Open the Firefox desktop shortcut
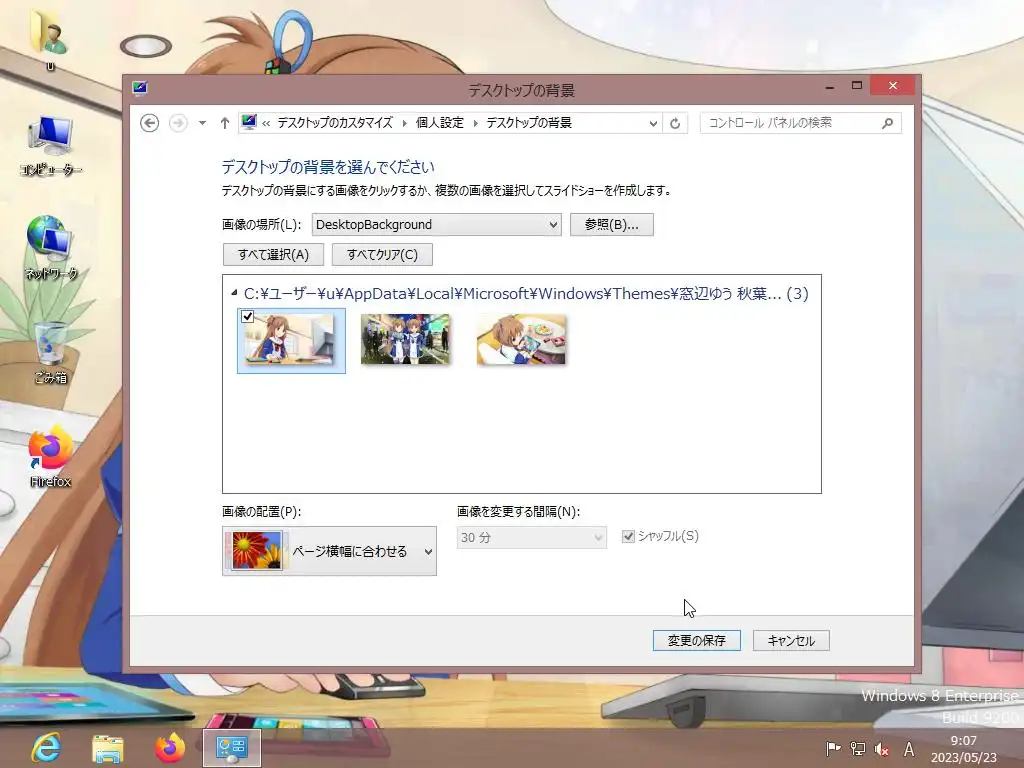The height and width of the screenshot is (768, 1024). (50, 456)
